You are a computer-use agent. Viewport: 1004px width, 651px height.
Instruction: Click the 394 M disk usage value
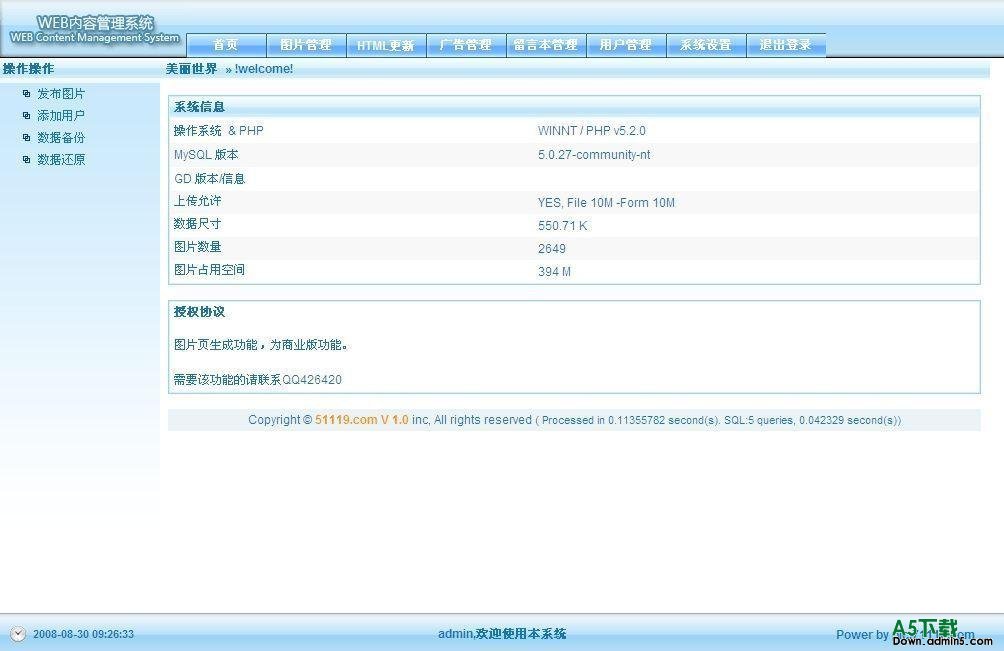click(x=555, y=271)
